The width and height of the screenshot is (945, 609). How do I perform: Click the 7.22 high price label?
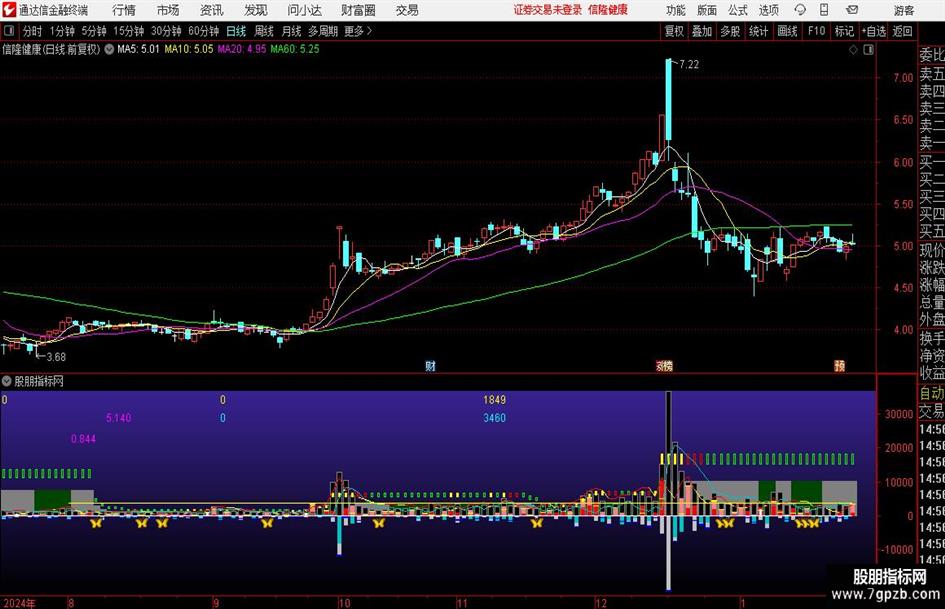tap(689, 65)
